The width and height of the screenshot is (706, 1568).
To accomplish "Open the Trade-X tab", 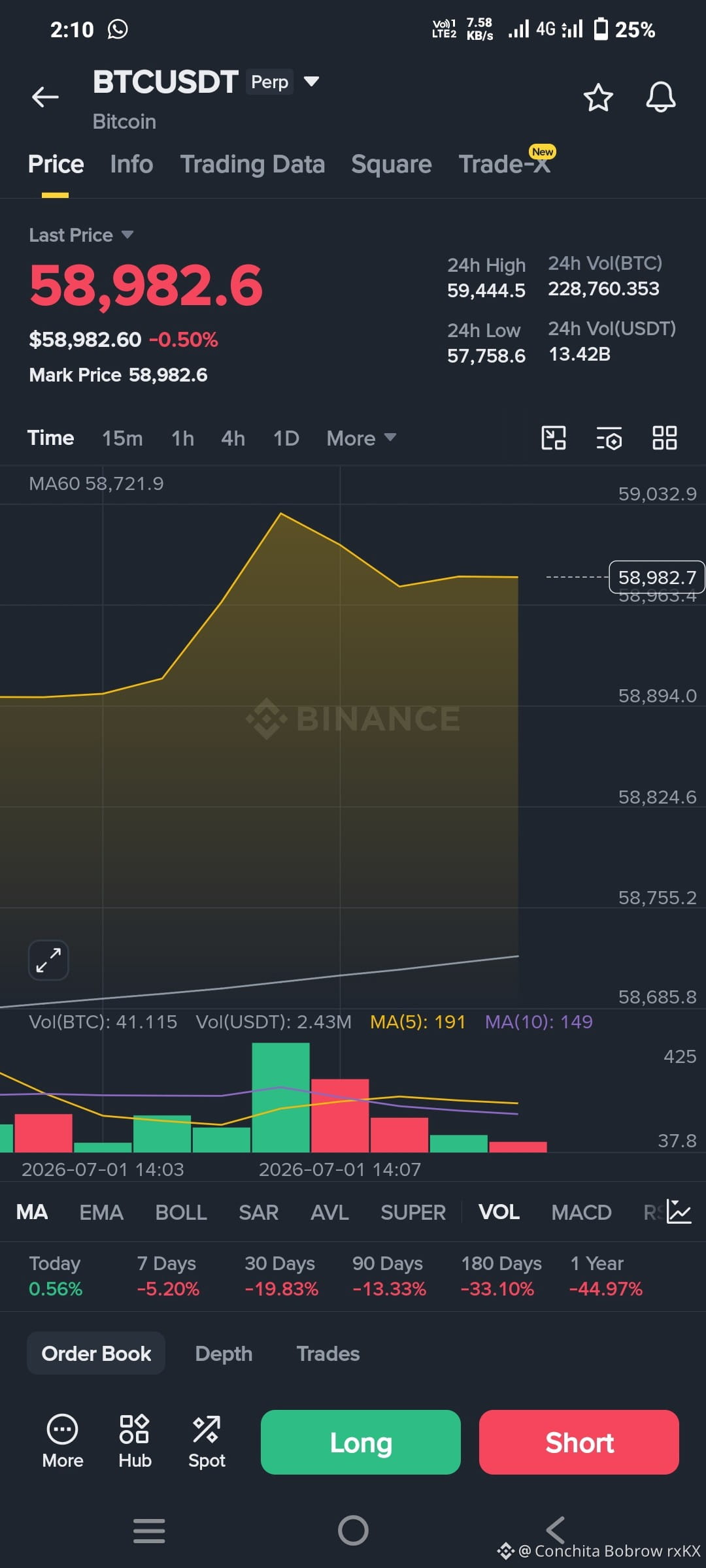I will 505,164.
